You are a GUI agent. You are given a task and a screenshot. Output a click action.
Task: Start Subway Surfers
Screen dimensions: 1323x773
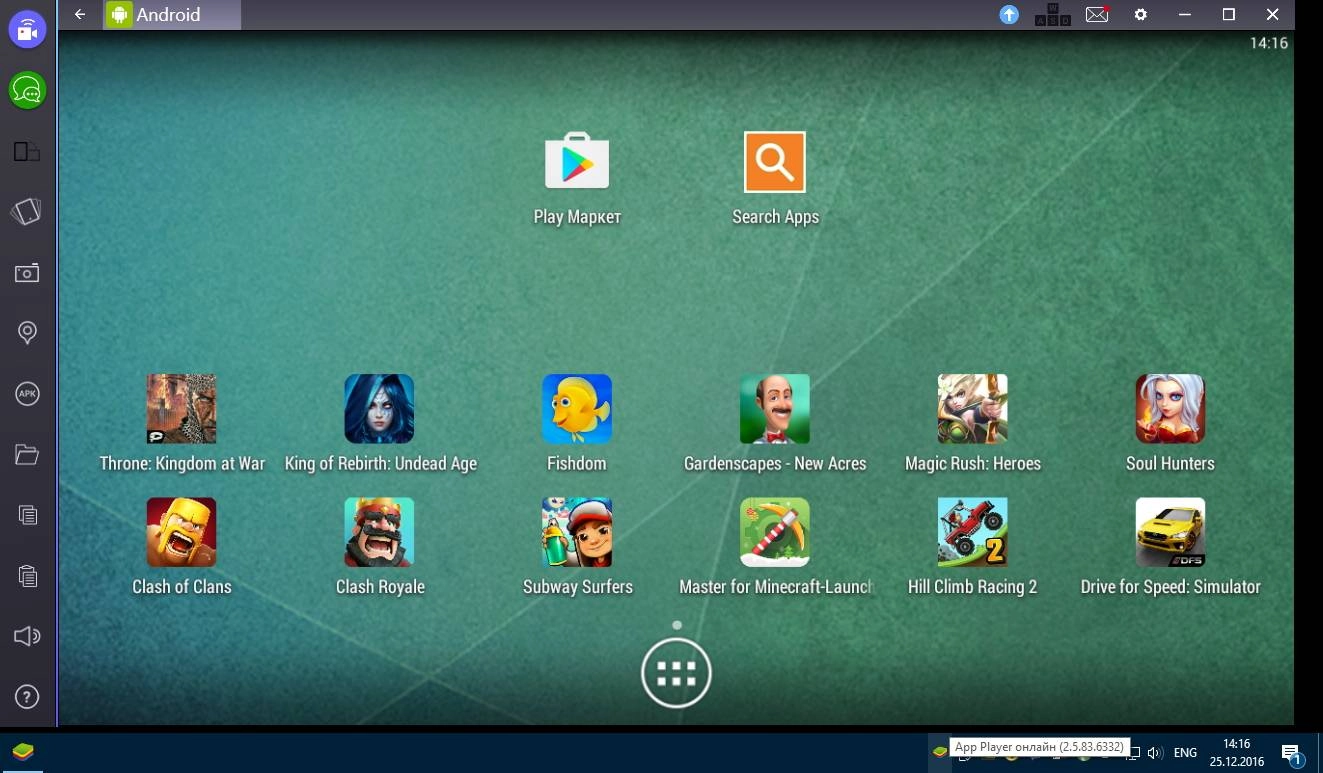coord(577,532)
